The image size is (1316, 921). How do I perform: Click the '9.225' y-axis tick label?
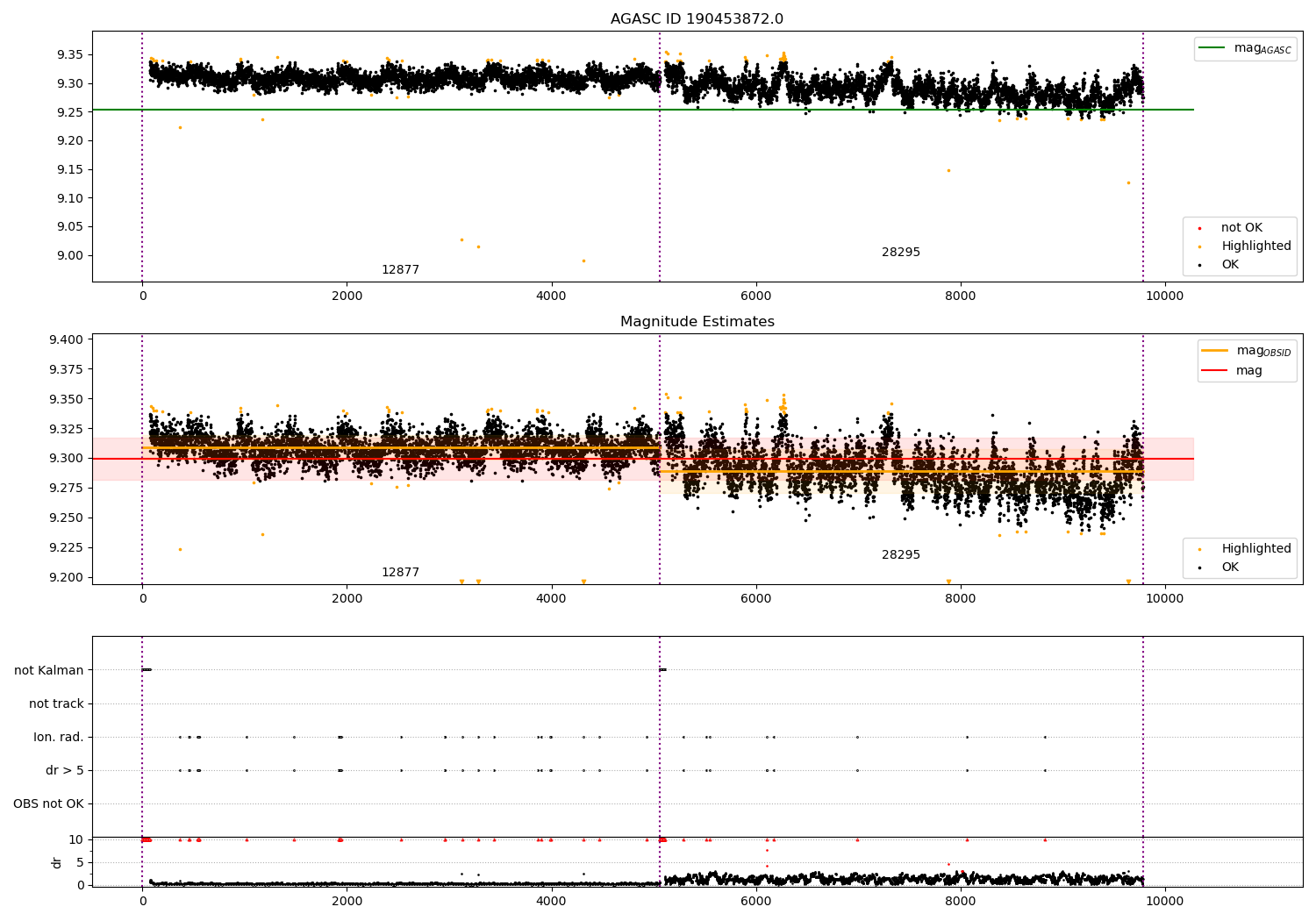67,548
